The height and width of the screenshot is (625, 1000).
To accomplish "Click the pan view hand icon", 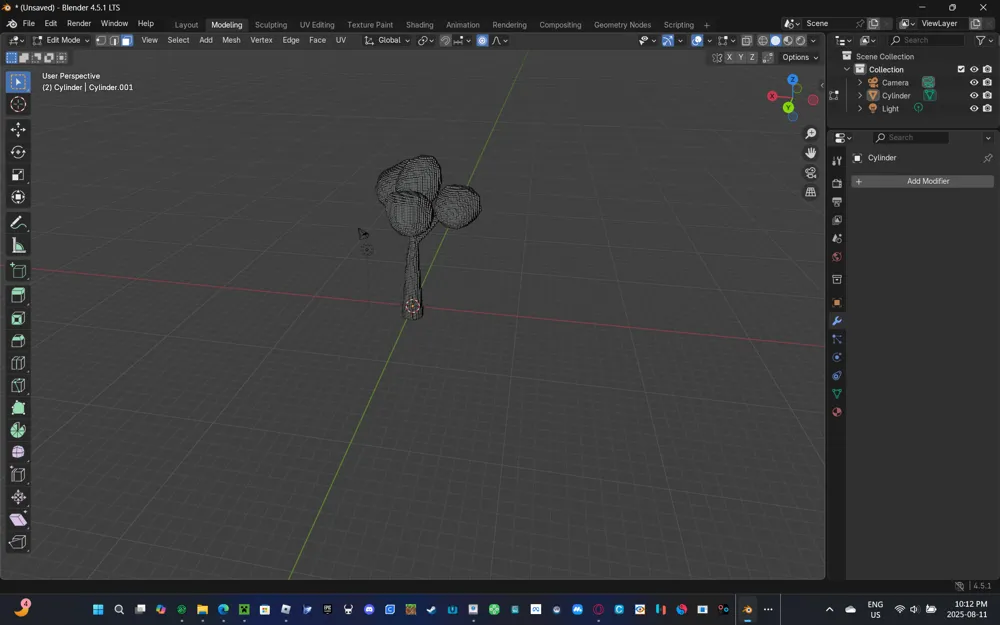I will [811, 153].
